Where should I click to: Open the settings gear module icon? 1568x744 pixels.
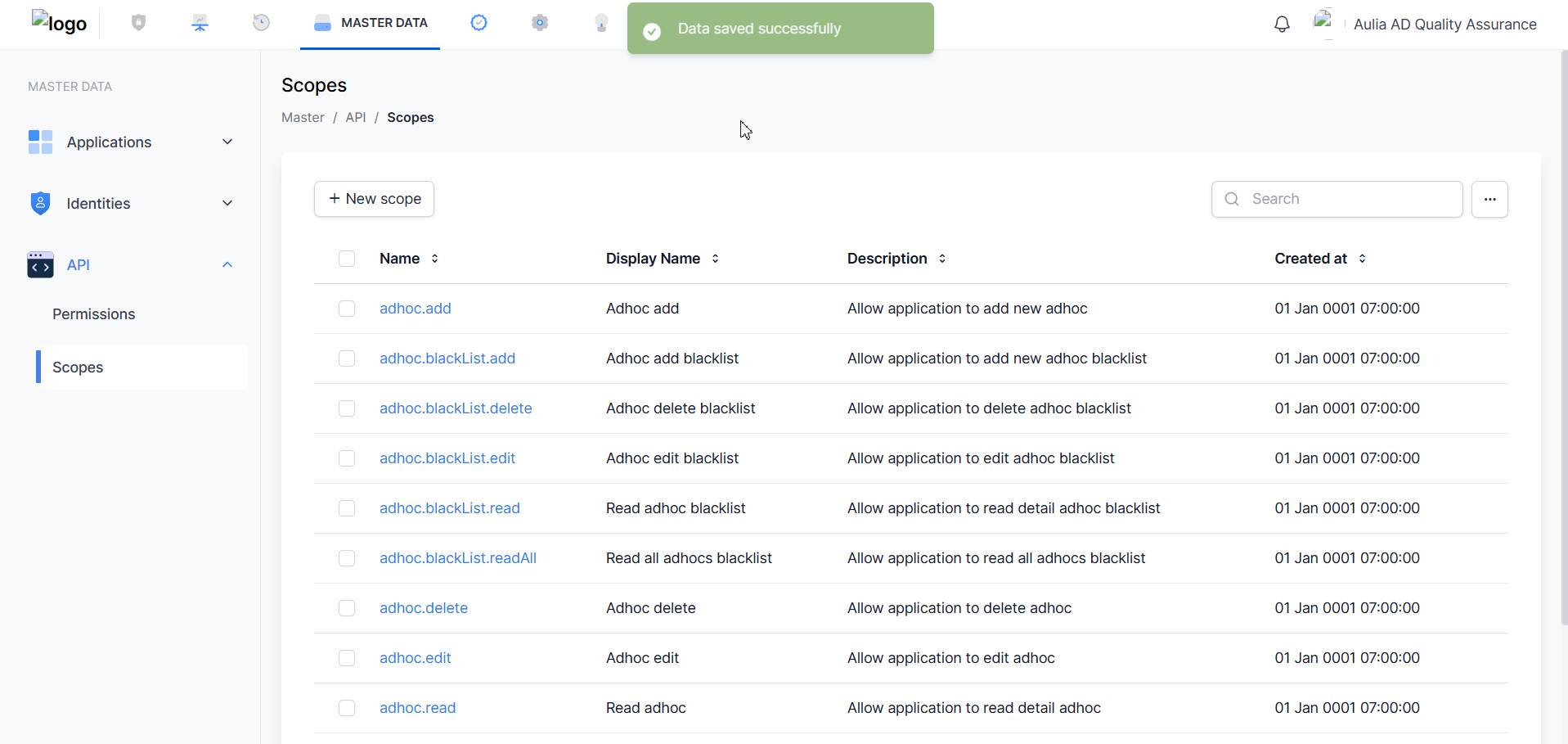540,23
